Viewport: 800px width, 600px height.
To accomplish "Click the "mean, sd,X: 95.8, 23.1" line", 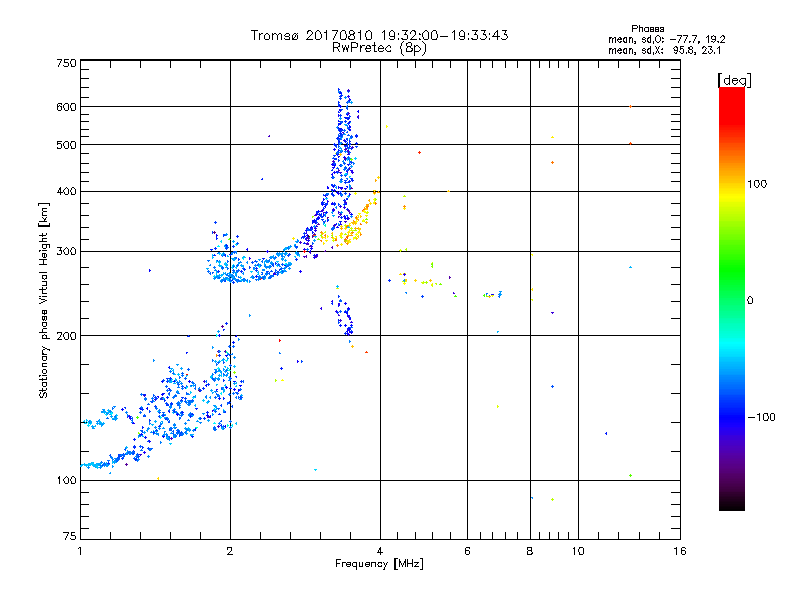I will click(664, 51).
